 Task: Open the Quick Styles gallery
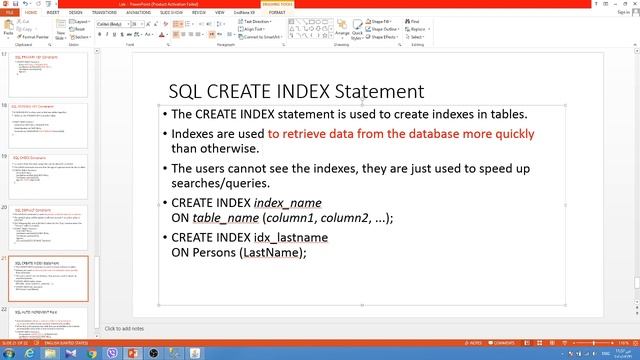357,29
